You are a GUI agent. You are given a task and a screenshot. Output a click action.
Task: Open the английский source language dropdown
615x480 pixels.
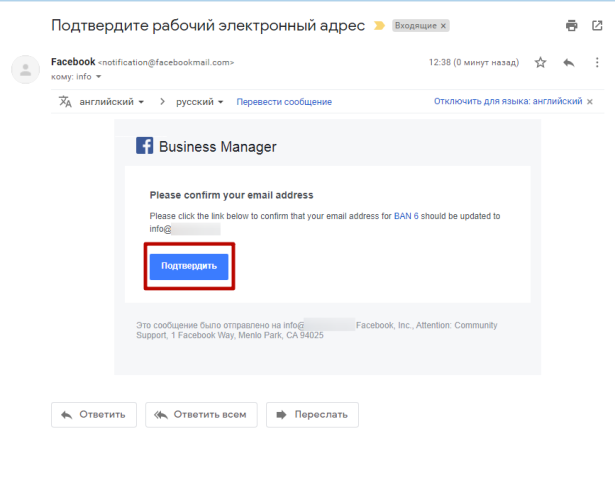[x=112, y=102]
